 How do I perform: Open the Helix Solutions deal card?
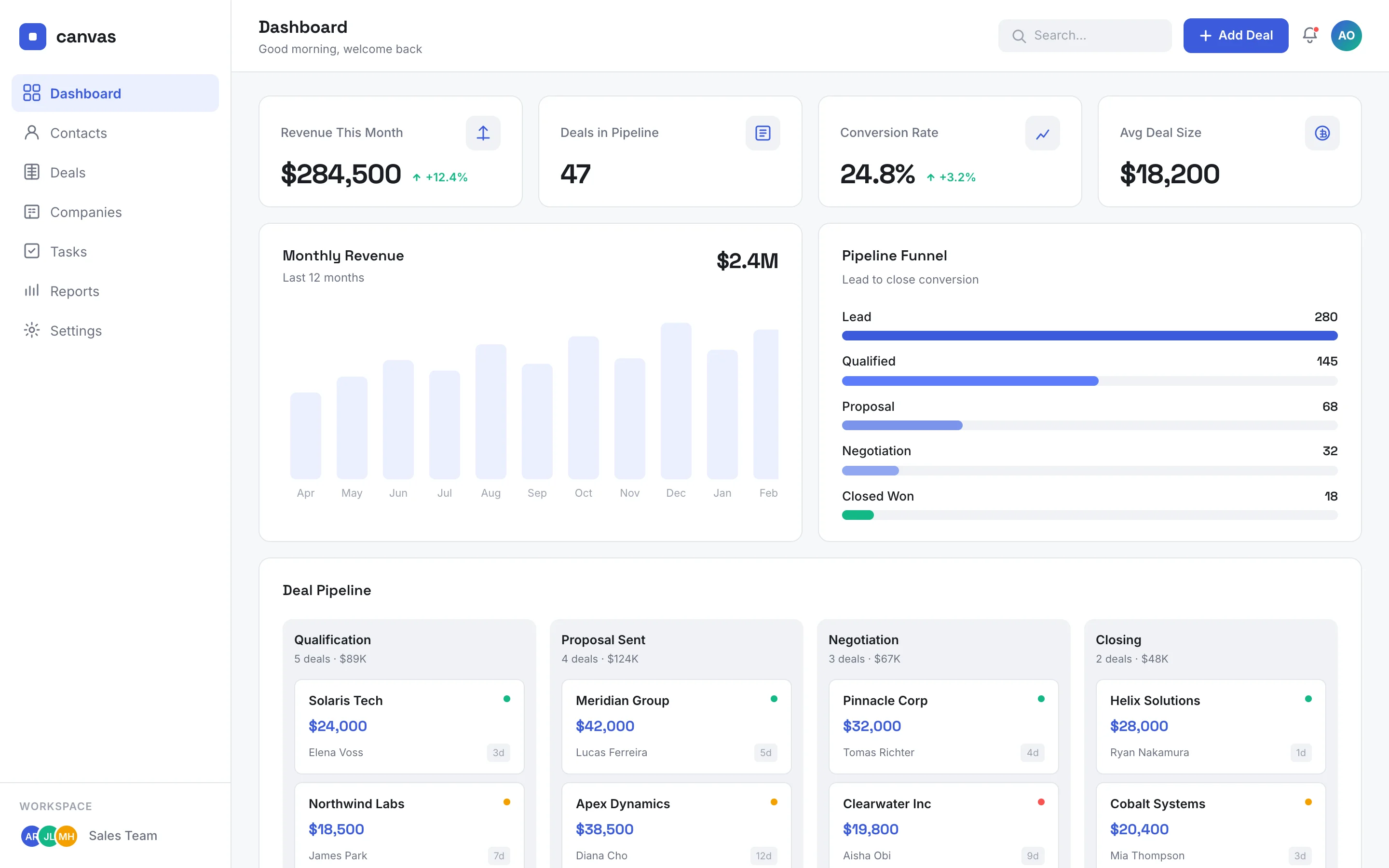click(x=1211, y=726)
